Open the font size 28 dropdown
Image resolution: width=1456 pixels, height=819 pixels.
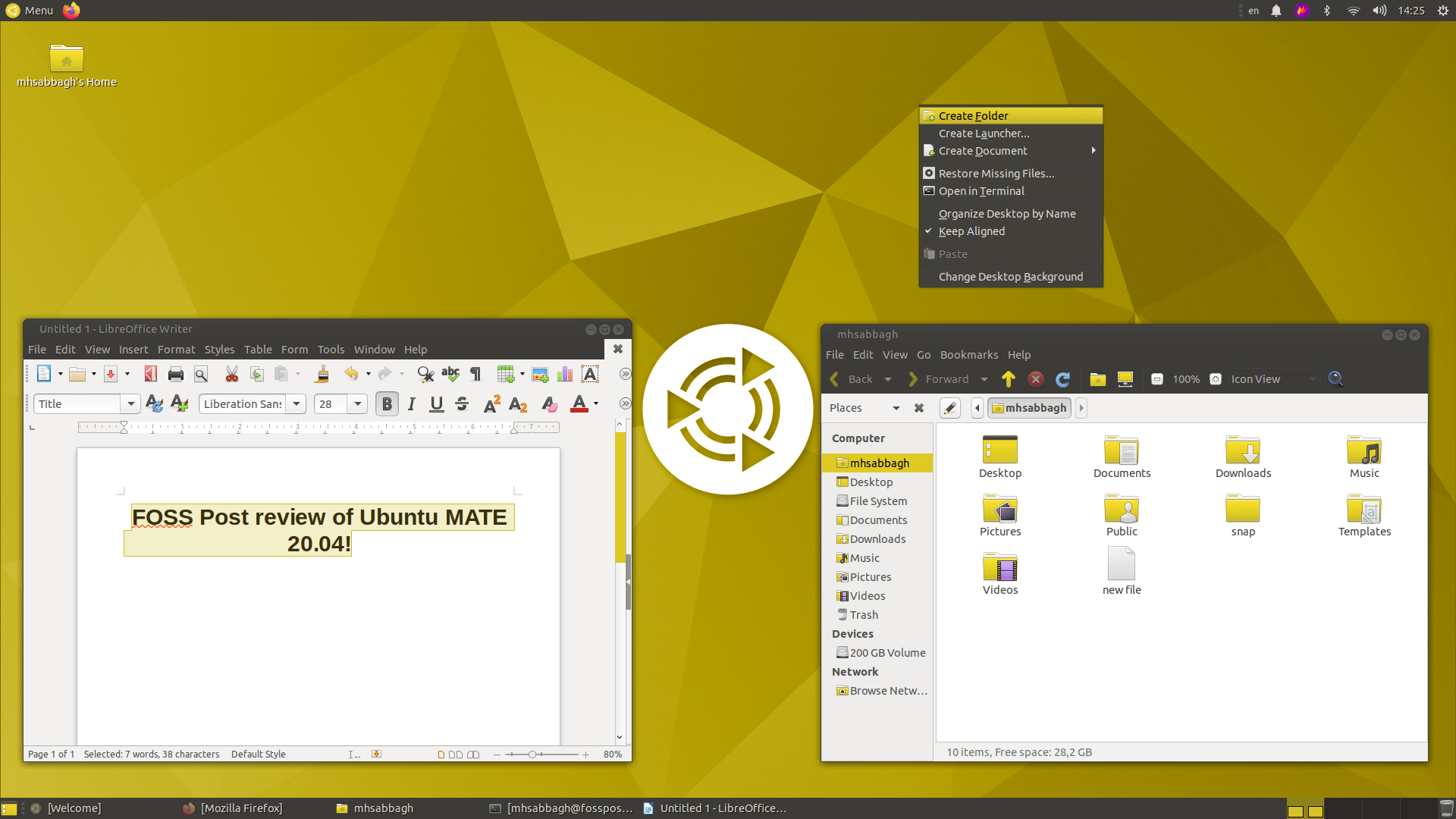click(x=357, y=404)
